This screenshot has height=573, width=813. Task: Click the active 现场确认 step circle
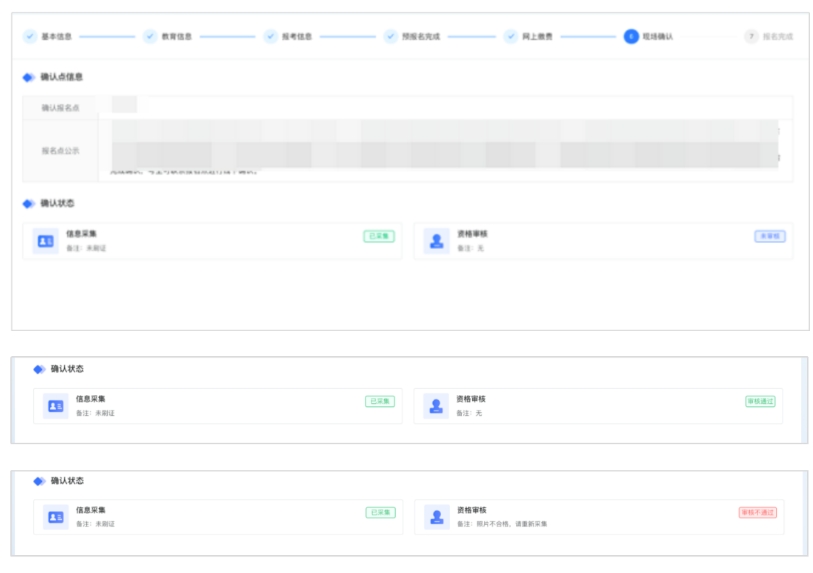coord(631,36)
